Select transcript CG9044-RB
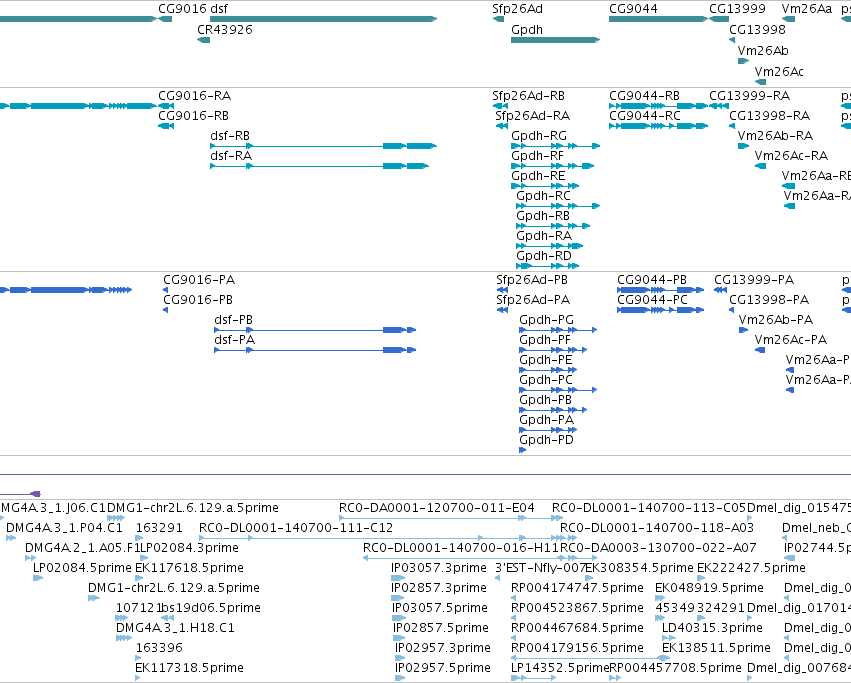The height and width of the screenshot is (683, 851). [658, 106]
